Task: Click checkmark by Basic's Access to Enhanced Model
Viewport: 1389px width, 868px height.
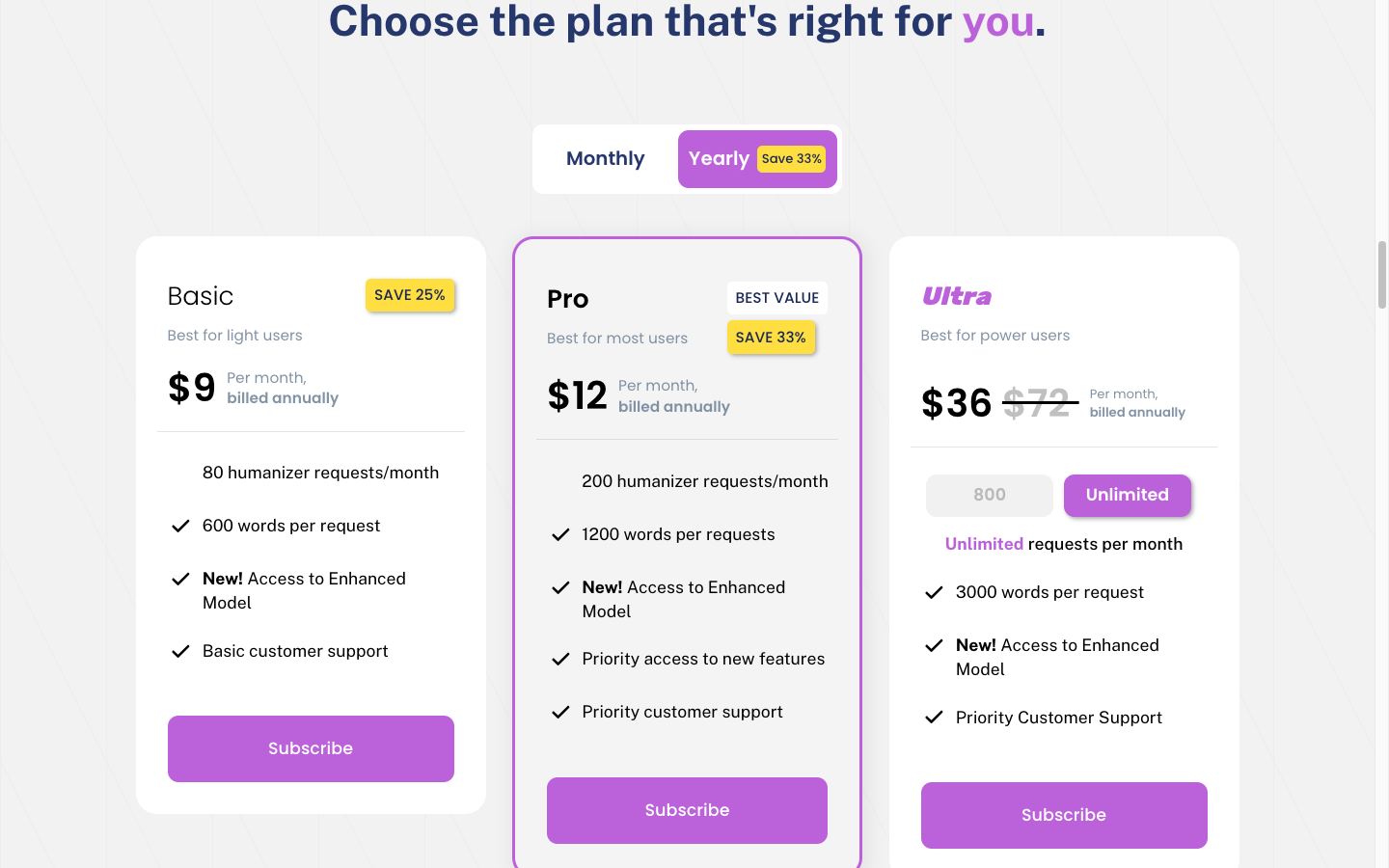Action: point(180,579)
